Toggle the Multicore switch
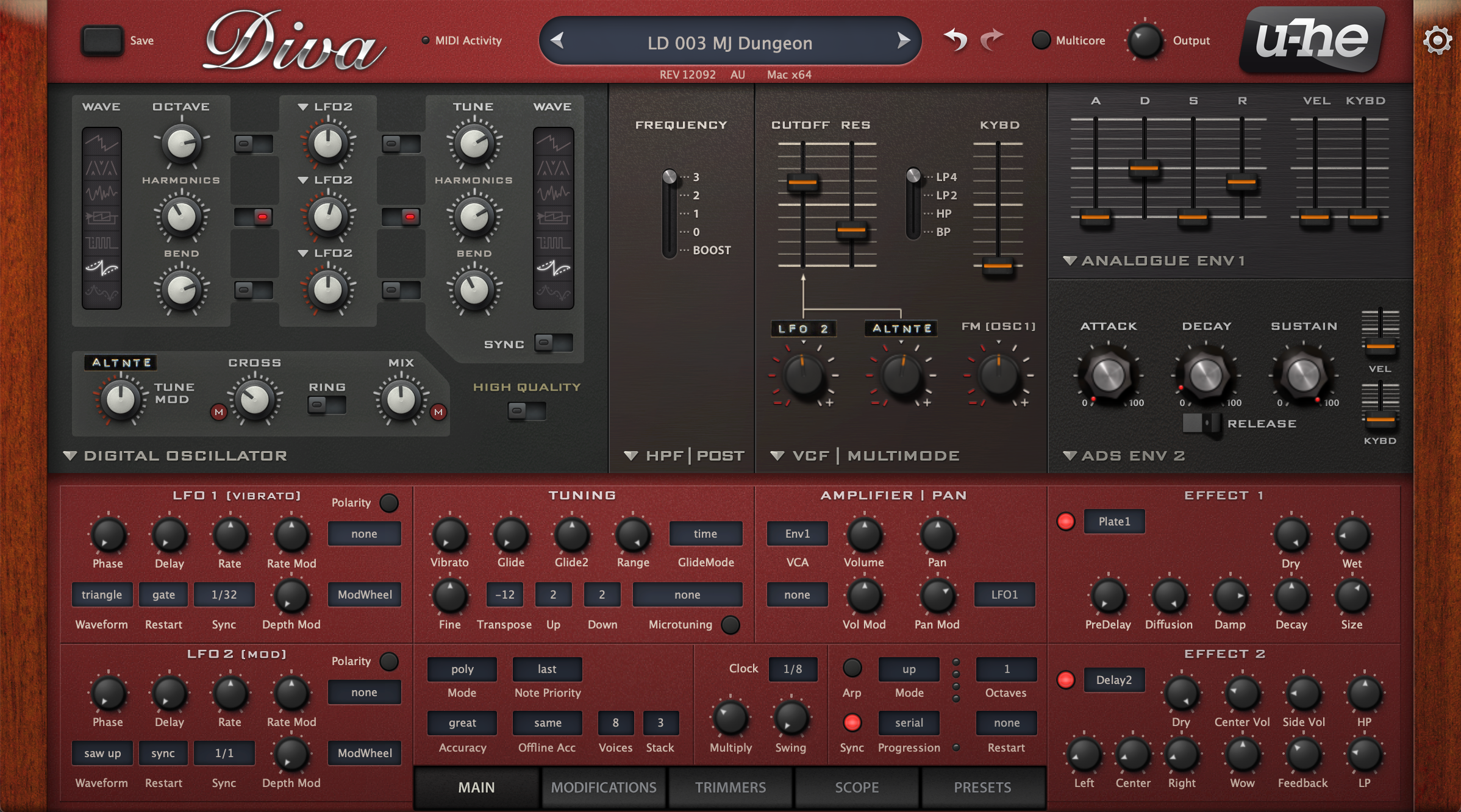 pyautogui.click(x=1041, y=40)
